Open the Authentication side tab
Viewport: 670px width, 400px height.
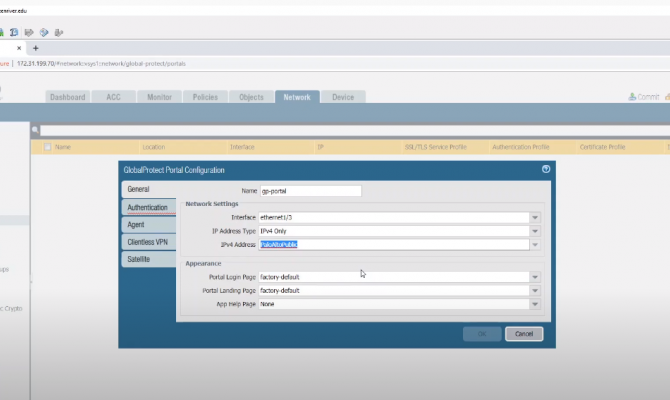(x=149, y=207)
